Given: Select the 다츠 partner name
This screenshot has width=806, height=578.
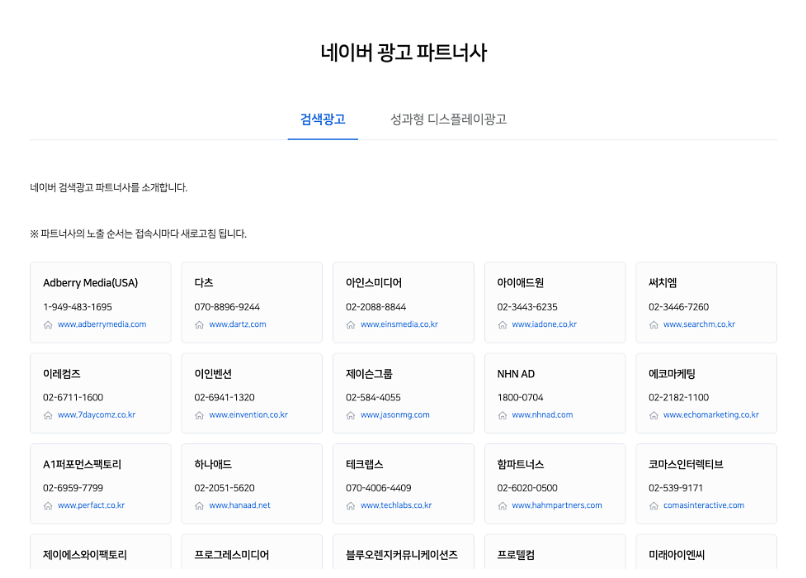Looking at the screenshot, I should (204, 283).
